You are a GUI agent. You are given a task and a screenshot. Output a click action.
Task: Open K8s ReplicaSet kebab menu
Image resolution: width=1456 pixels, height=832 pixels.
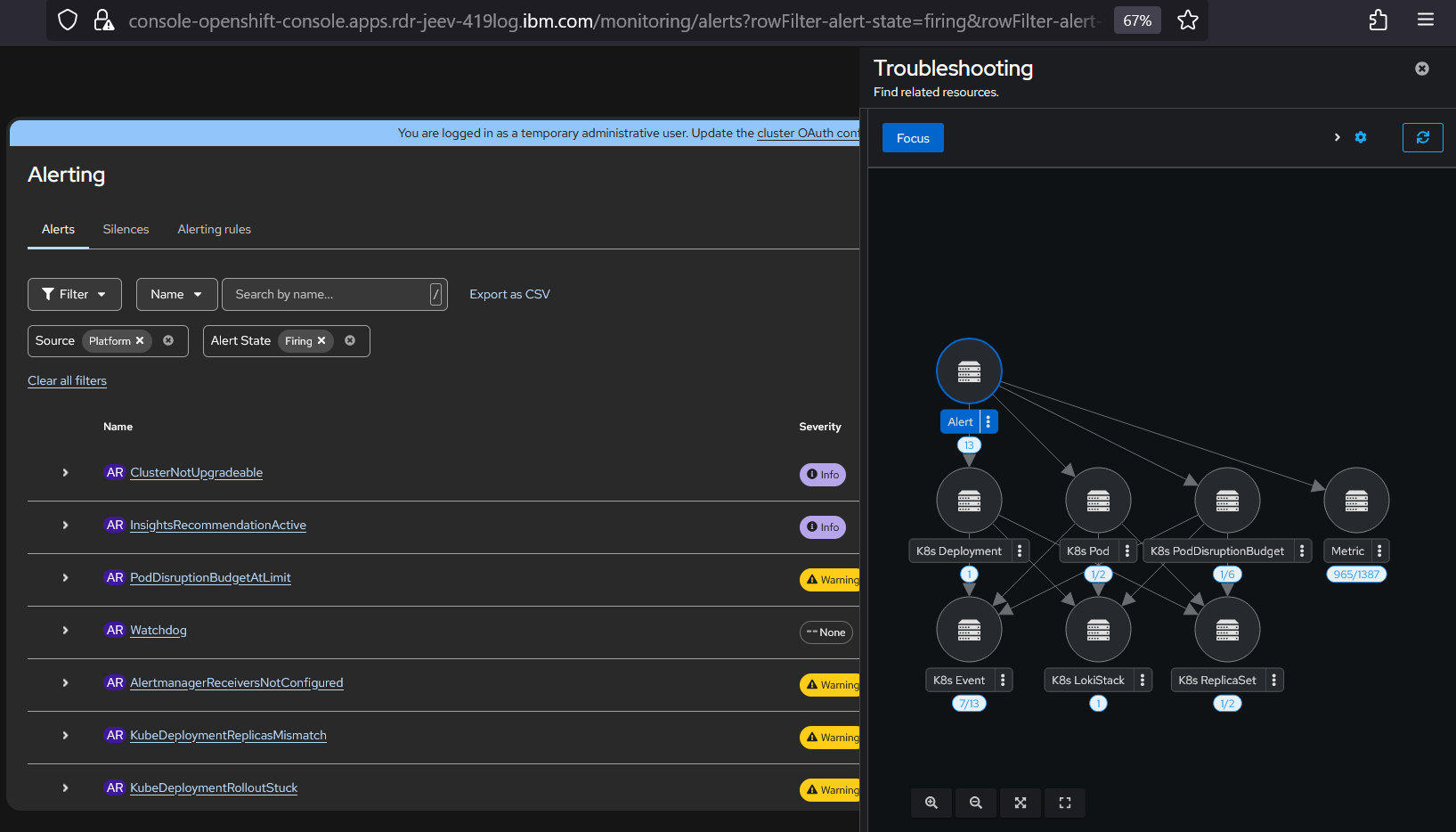click(x=1274, y=680)
